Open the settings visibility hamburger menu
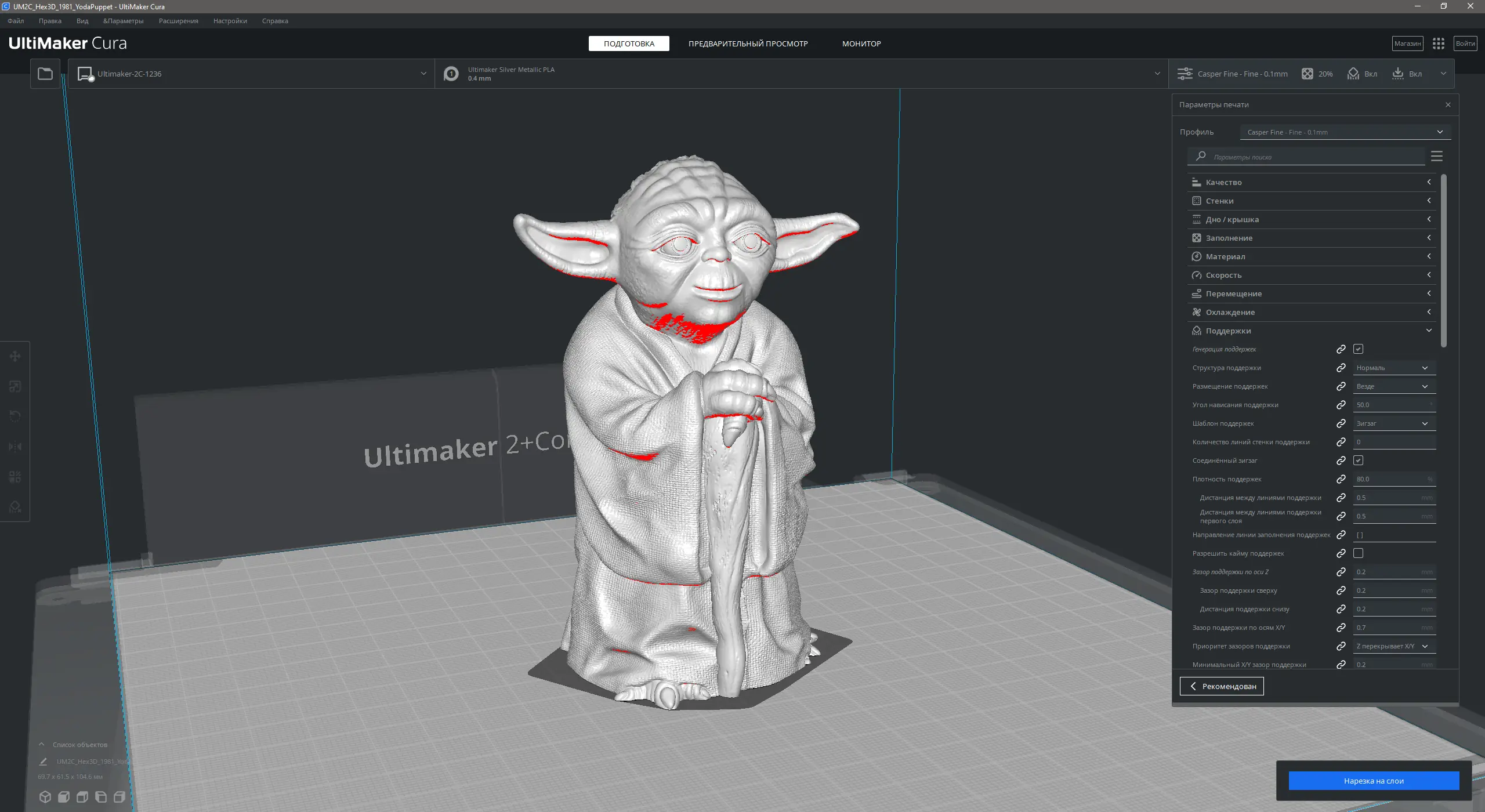1485x812 pixels. [x=1436, y=157]
